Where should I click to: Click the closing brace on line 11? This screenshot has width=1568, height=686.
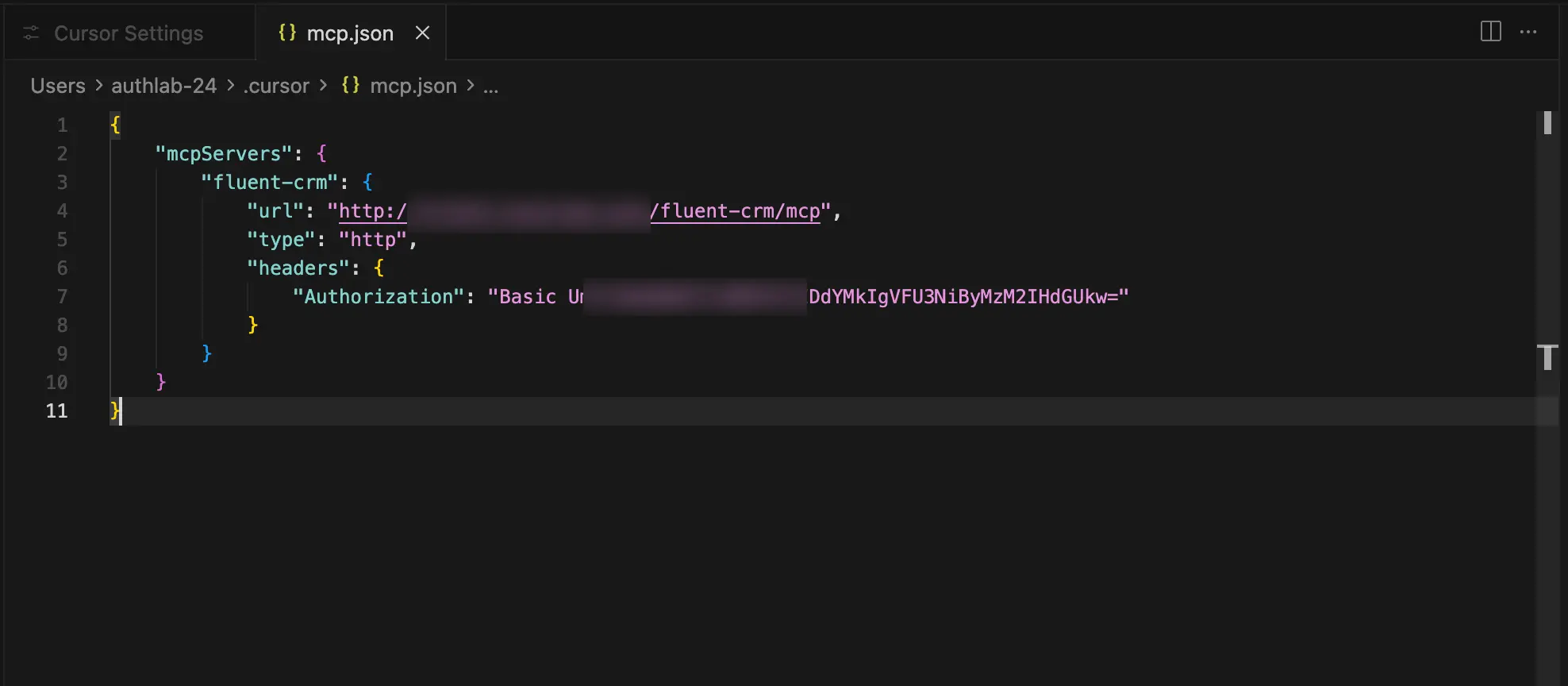pyautogui.click(x=115, y=411)
